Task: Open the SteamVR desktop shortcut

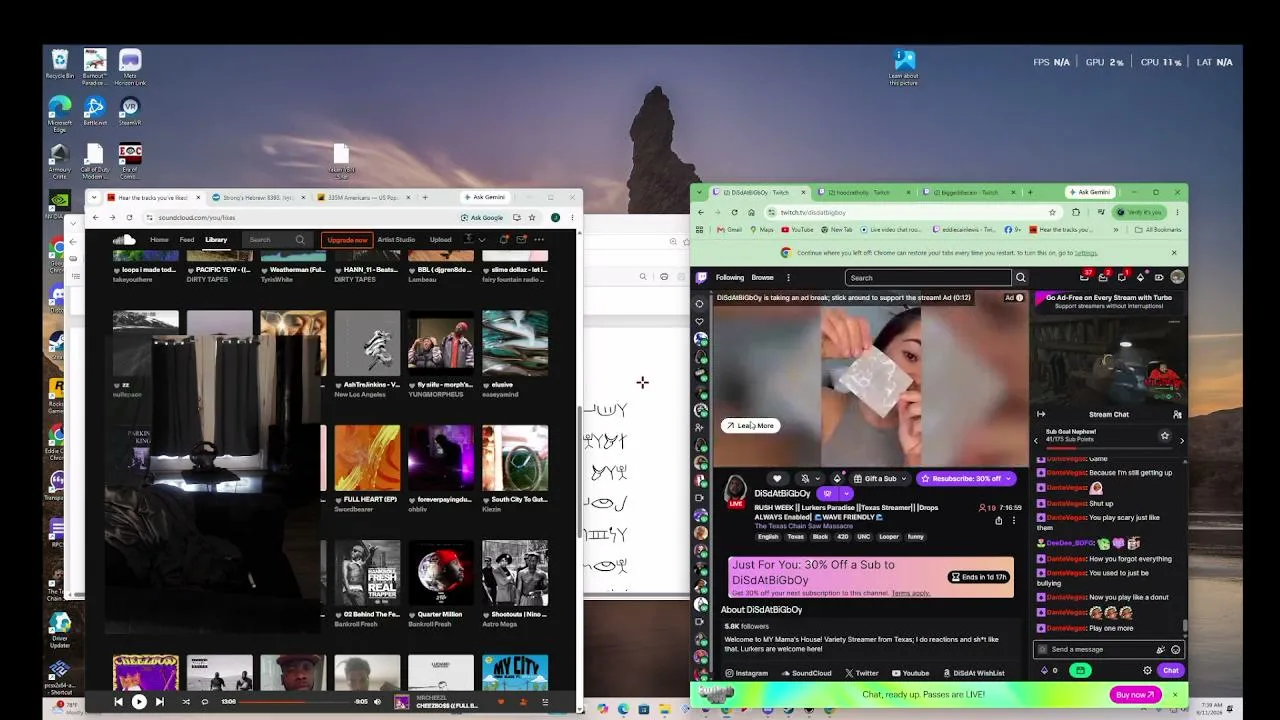Action: tap(129, 112)
